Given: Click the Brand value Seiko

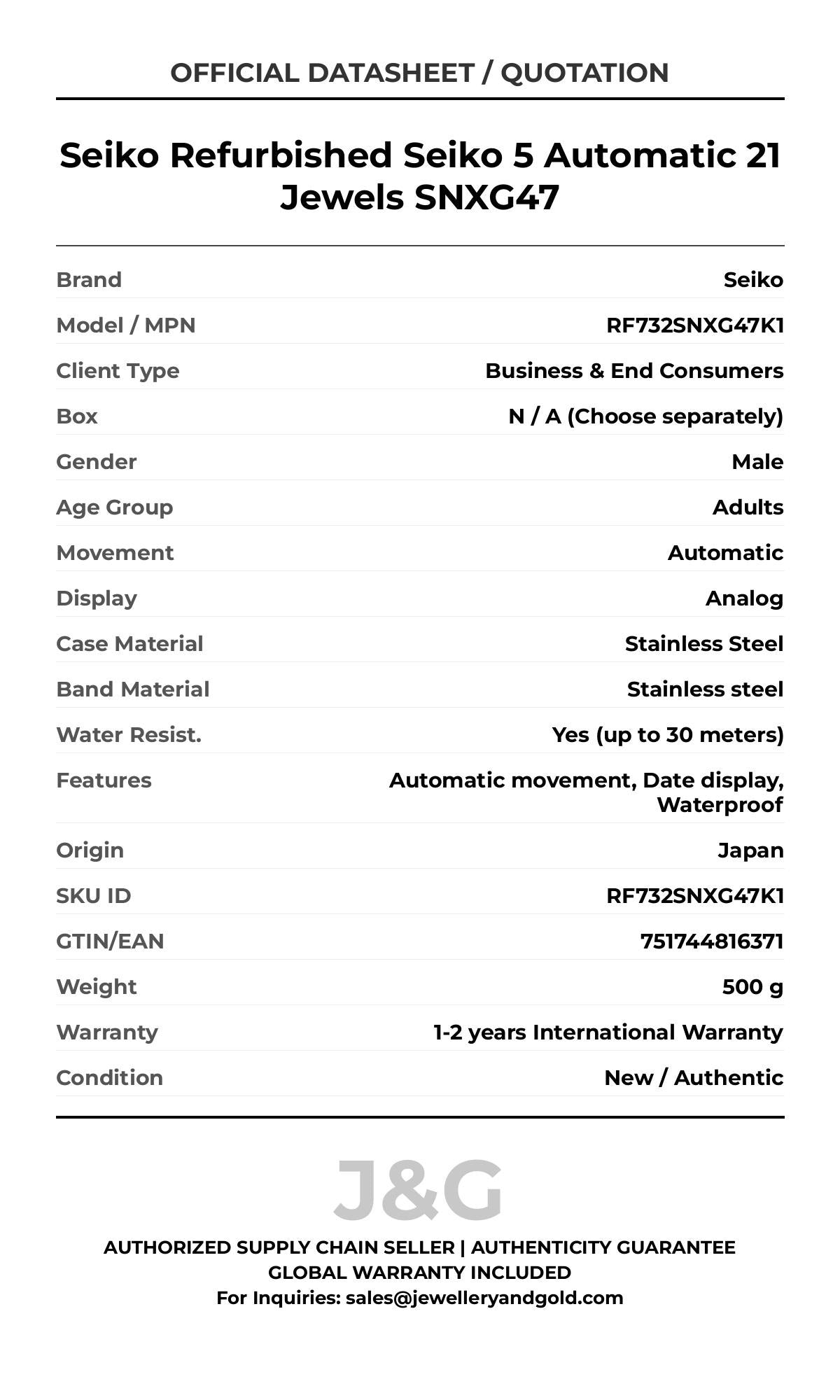Looking at the screenshot, I should pos(753,280).
